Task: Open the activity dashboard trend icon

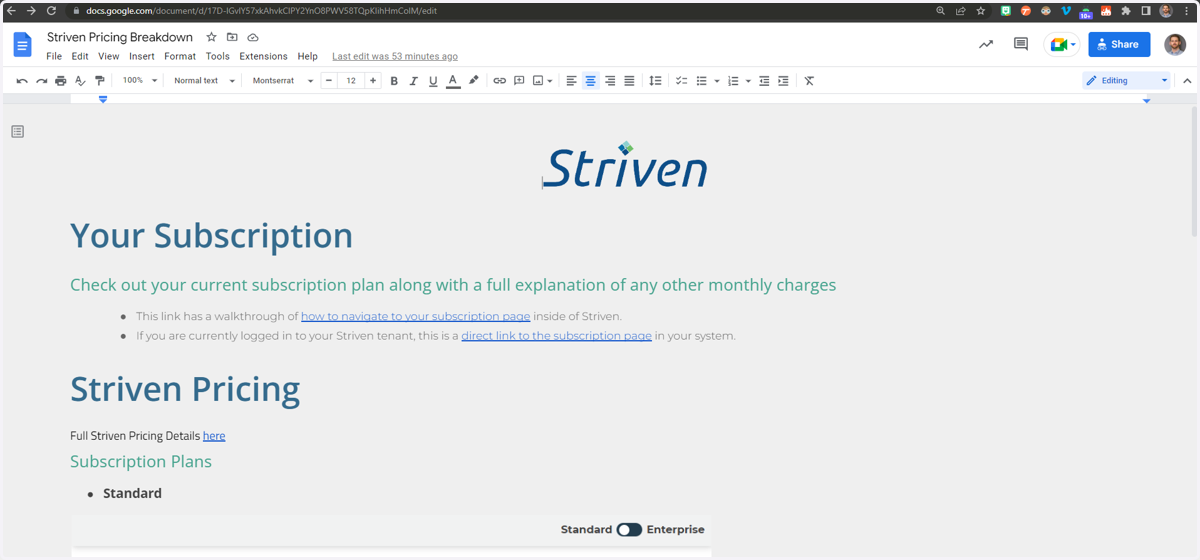Action: coord(986,44)
